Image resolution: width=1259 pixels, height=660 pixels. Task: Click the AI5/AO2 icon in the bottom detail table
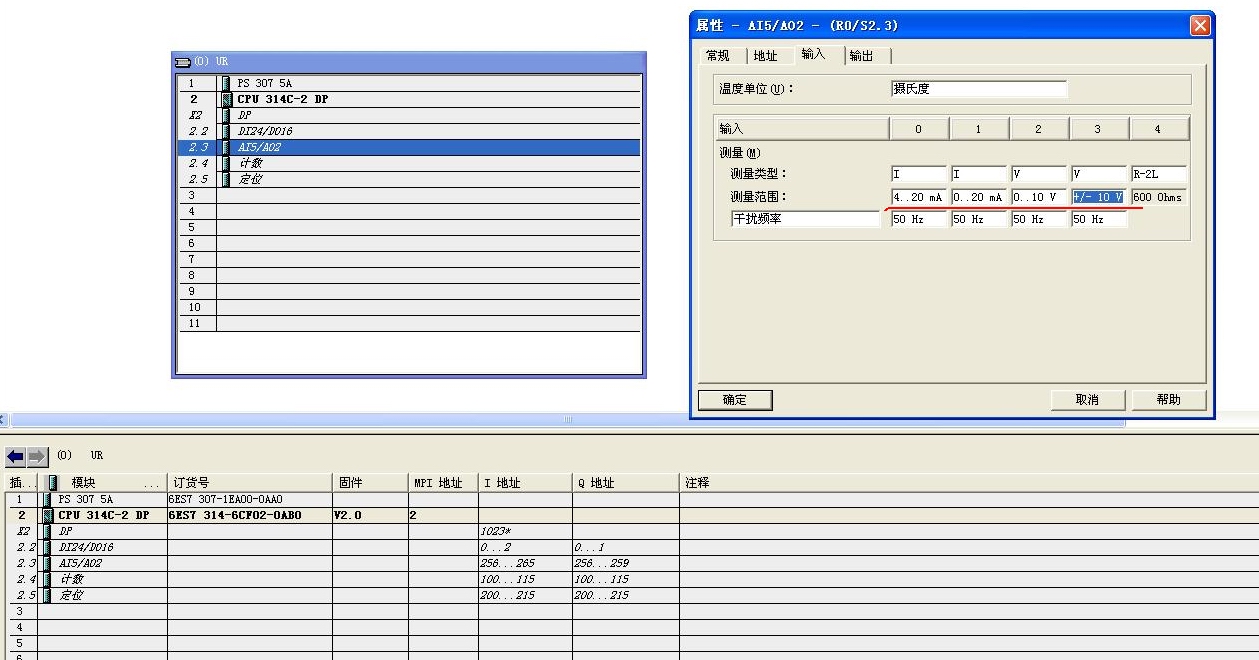pyautogui.click(x=47, y=563)
